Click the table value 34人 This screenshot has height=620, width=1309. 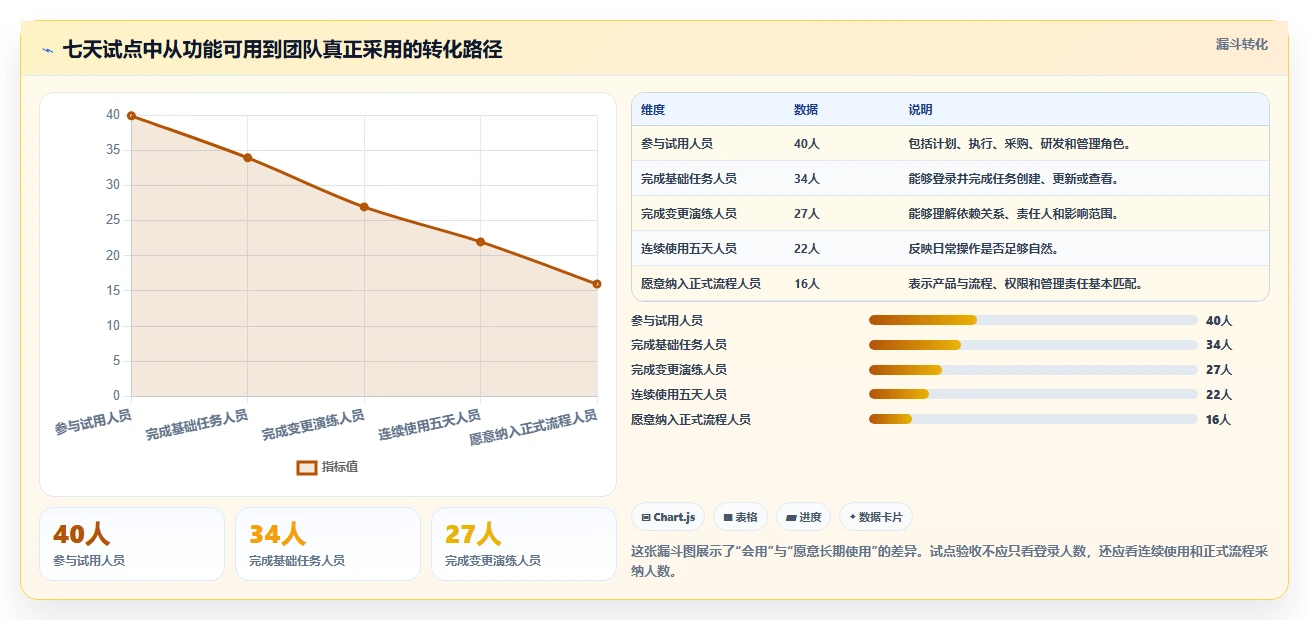(x=807, y=179)
